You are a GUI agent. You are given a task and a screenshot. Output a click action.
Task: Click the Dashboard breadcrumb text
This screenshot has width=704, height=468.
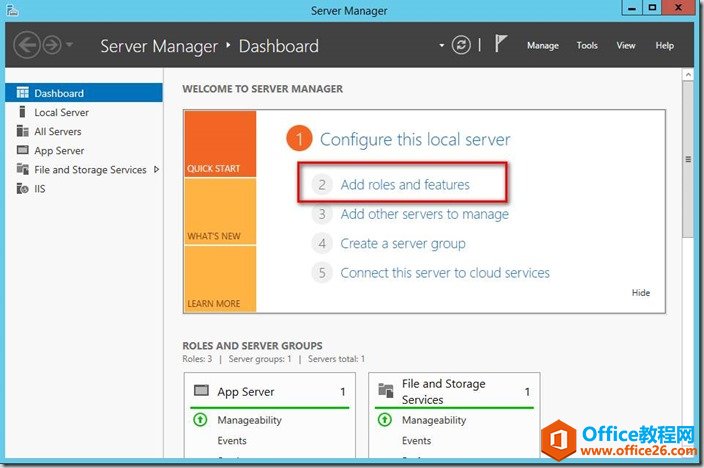[279, 46]
